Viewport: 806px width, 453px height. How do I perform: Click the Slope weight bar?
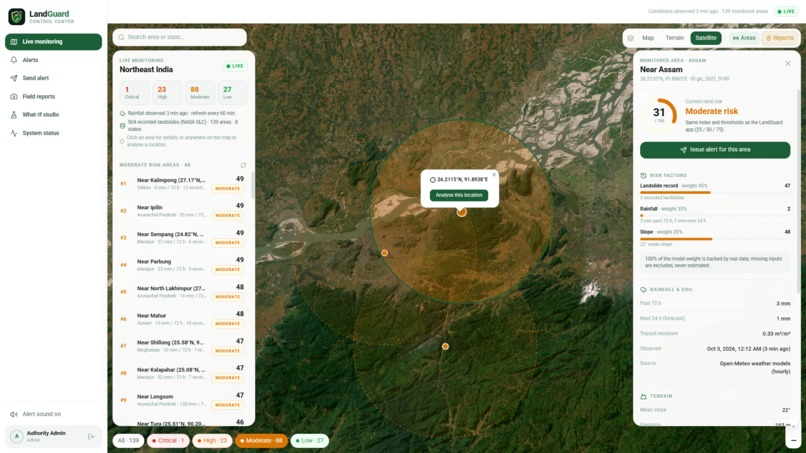[x=715, y=239]
